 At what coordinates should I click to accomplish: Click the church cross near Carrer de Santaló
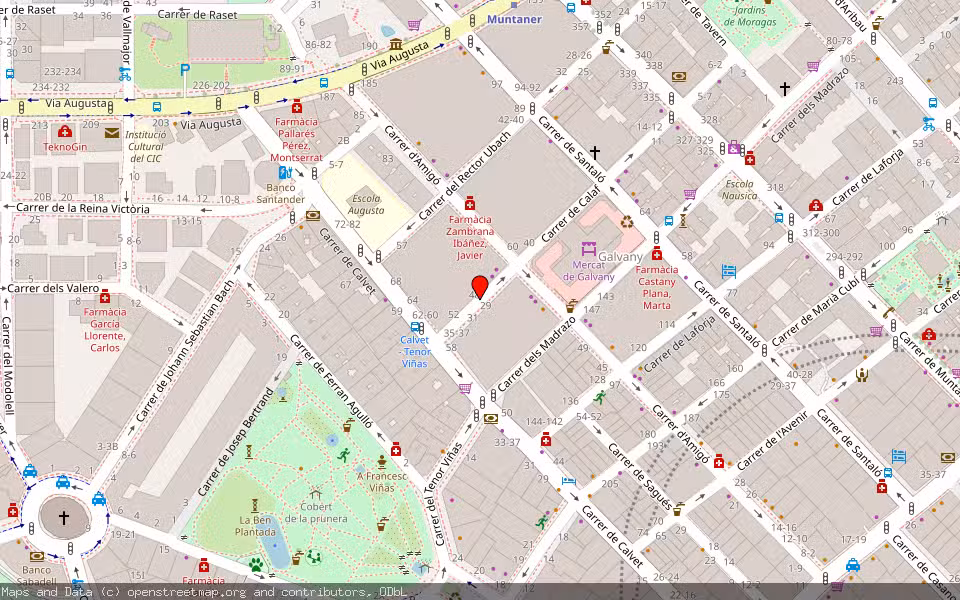pos(595,152)
